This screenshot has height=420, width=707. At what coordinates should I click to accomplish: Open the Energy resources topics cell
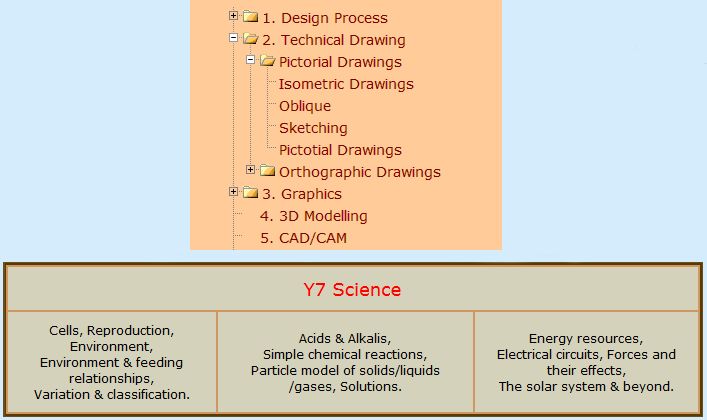tap(586, 362)
